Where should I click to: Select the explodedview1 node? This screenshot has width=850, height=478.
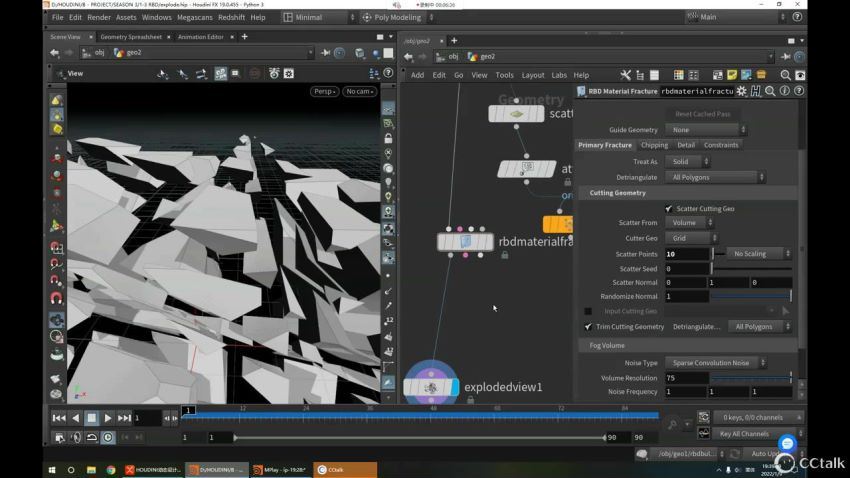point(432,387)
